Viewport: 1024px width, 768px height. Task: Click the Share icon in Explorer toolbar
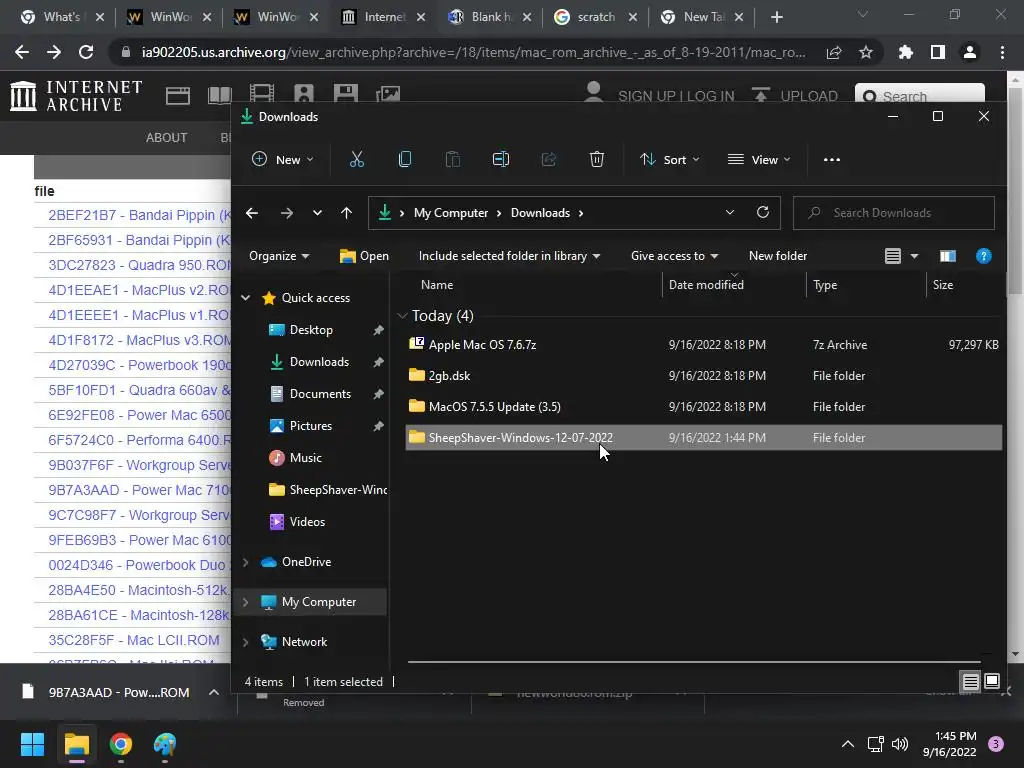(549, 159)
